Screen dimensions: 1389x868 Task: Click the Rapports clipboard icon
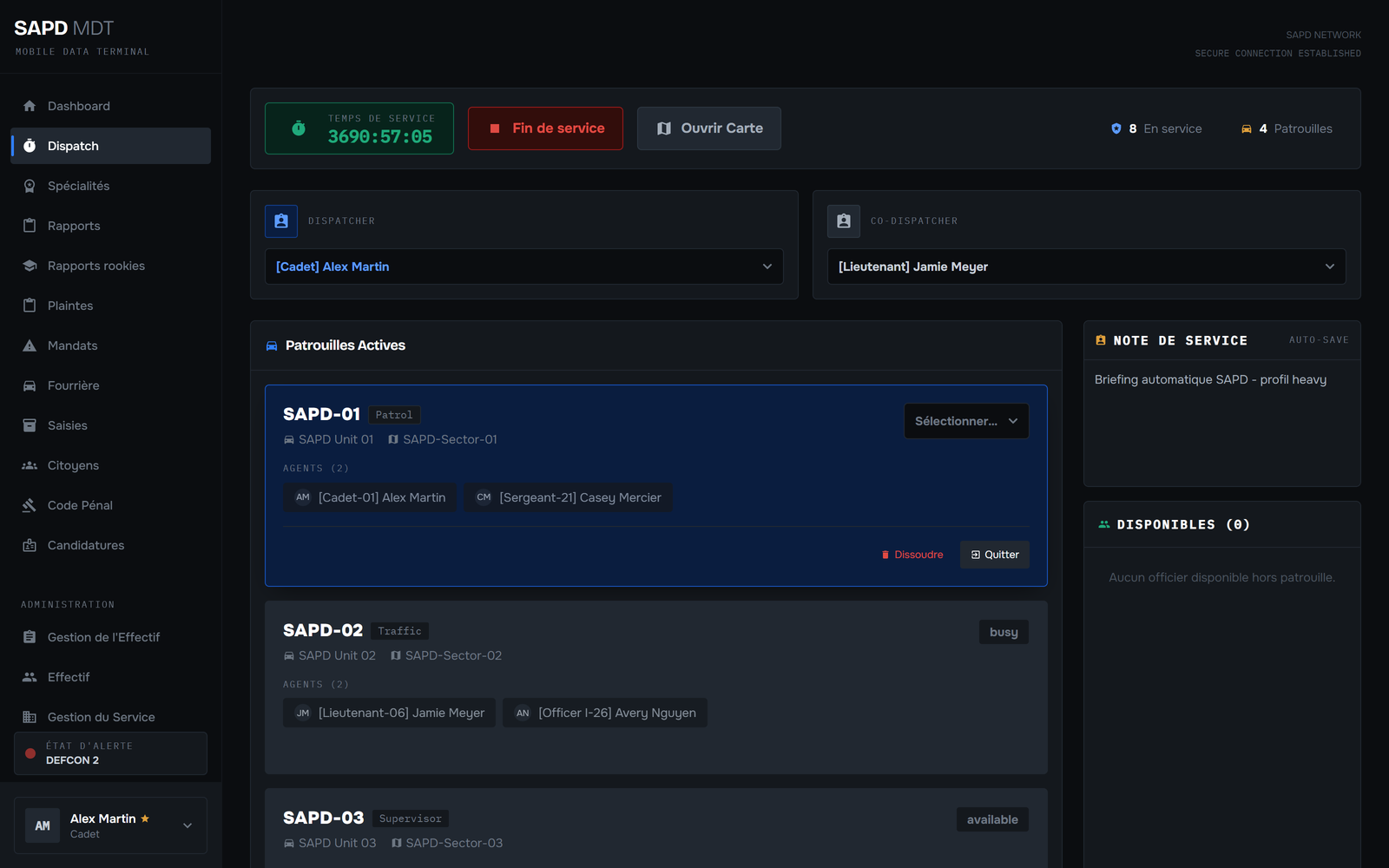30,226
